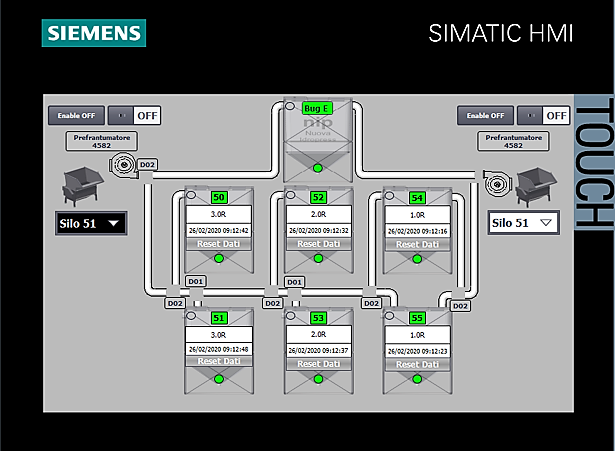The width and height of the screenshot is (615, 451).
Task: Click the Siemens logo
Action: point(94,33)
